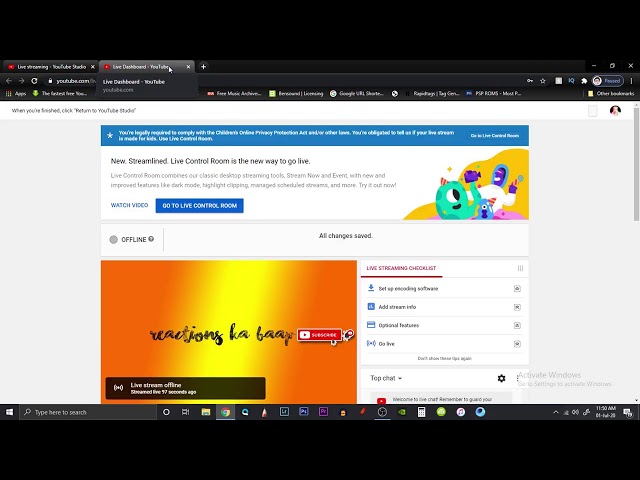The height and width of the screenshot is (480, 640).
Task: Open File Explorer from the taskbar
Action: 206,412
